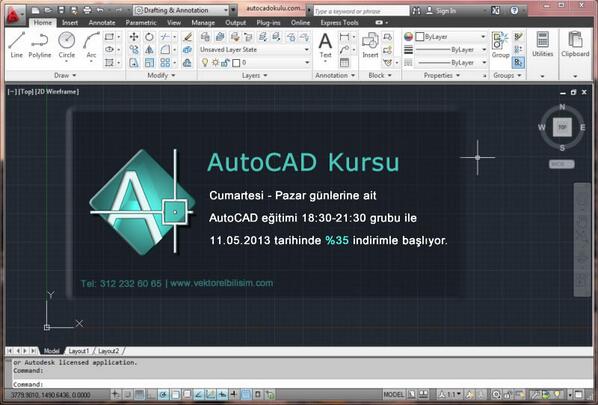Click the Utilities panel button

tap(542, 45)
